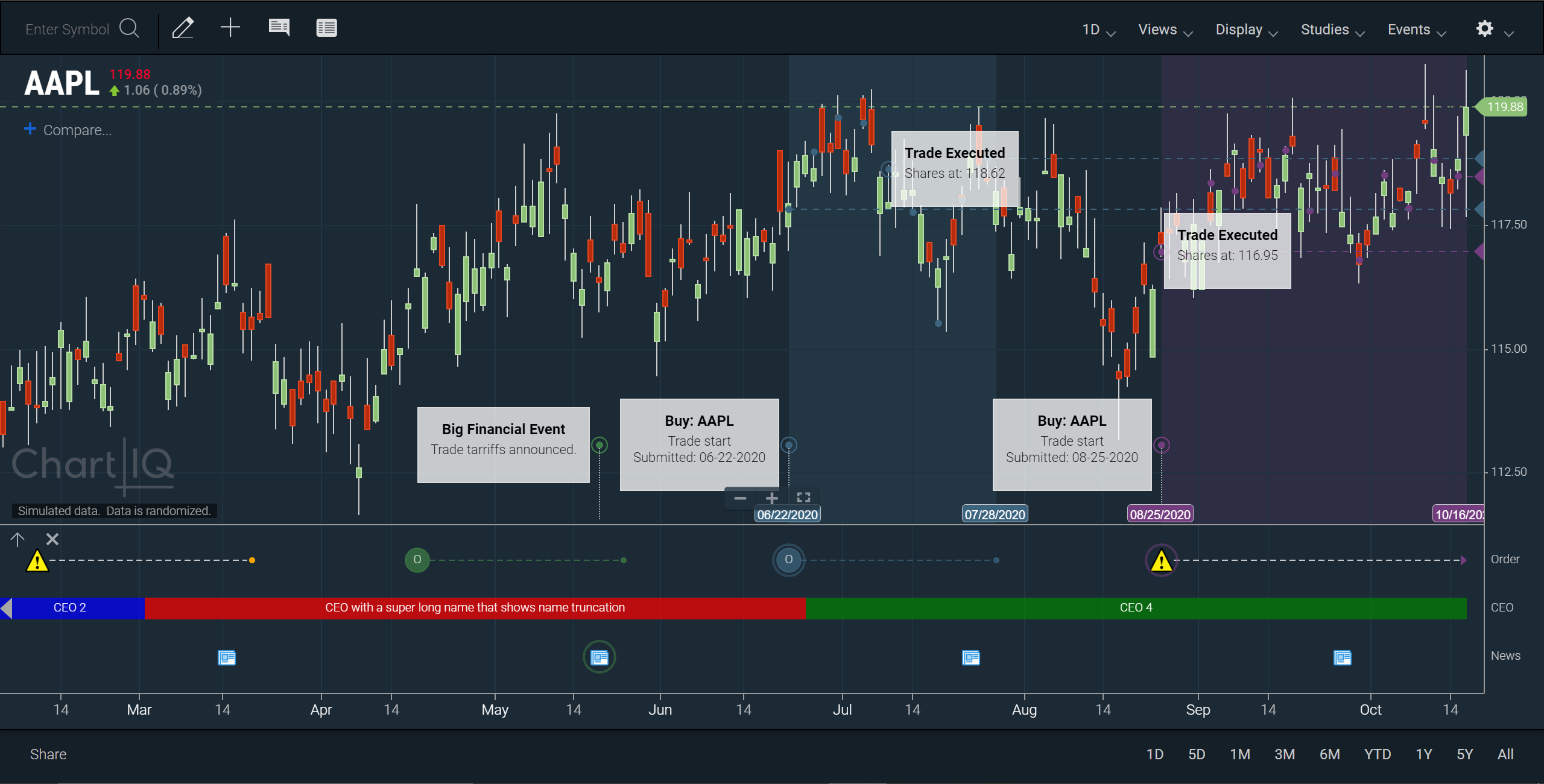
Task: Click the plus crosshair icon in toolbar
Action: (230, 28)
